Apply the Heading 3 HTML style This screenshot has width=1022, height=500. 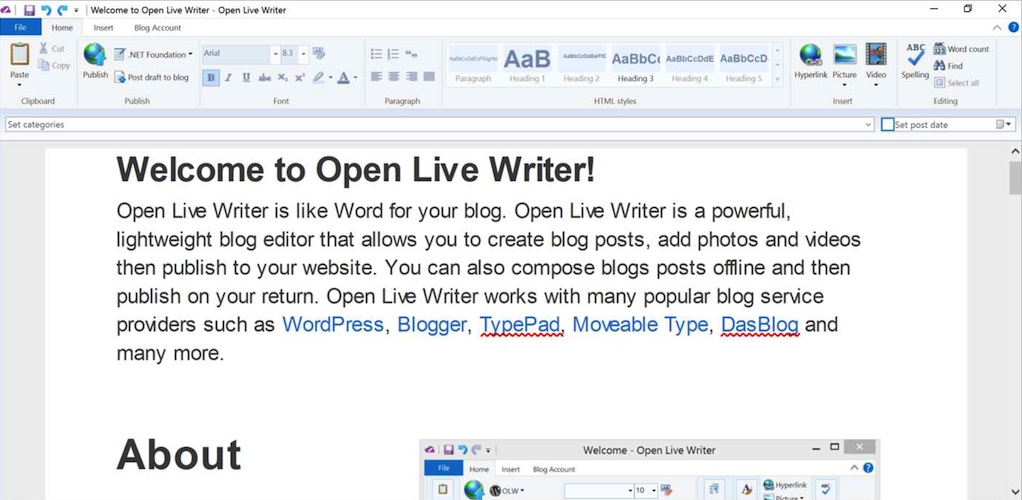(x=634, y=65)
